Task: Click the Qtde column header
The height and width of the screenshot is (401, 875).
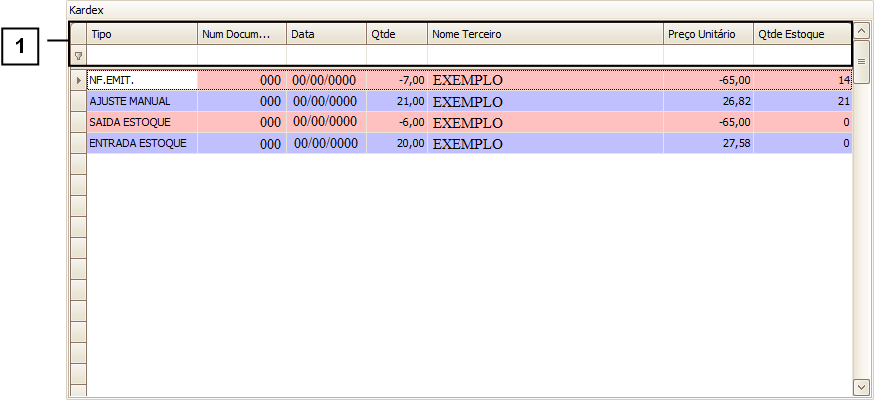Action: point(397,34)
